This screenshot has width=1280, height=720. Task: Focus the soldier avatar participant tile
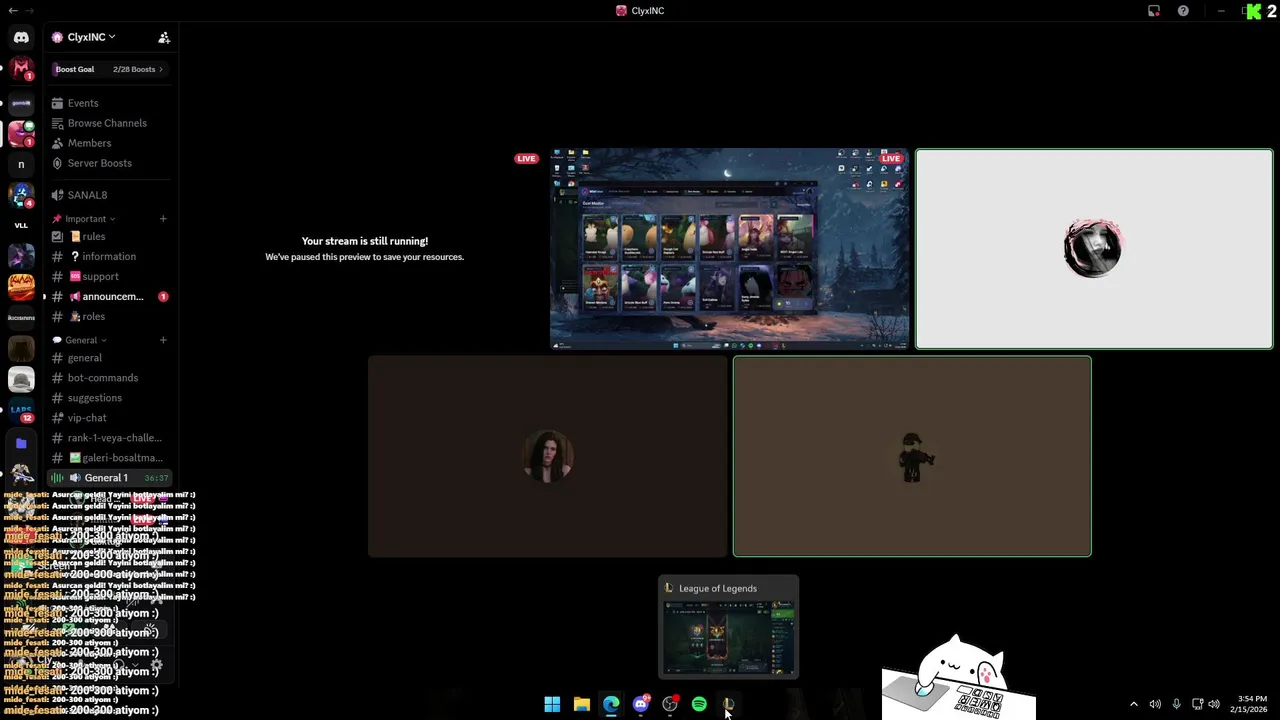(x=912, y=456)
